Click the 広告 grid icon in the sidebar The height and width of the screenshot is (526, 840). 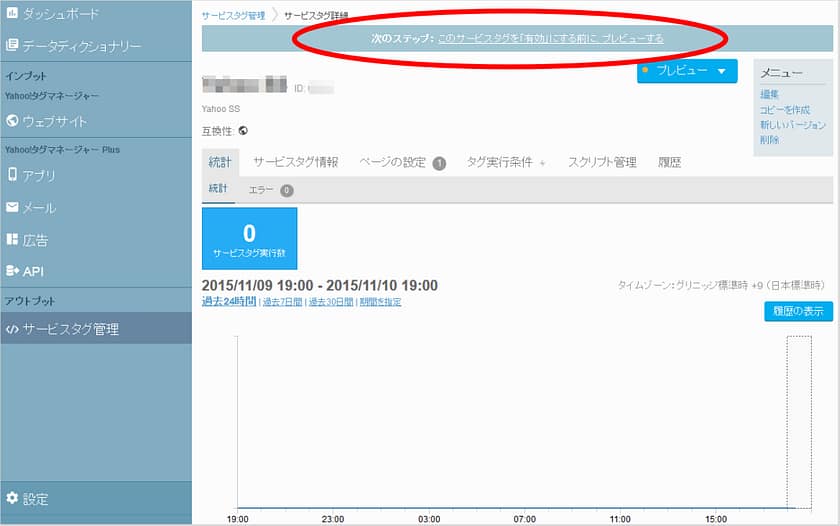[x=13, y=240]
